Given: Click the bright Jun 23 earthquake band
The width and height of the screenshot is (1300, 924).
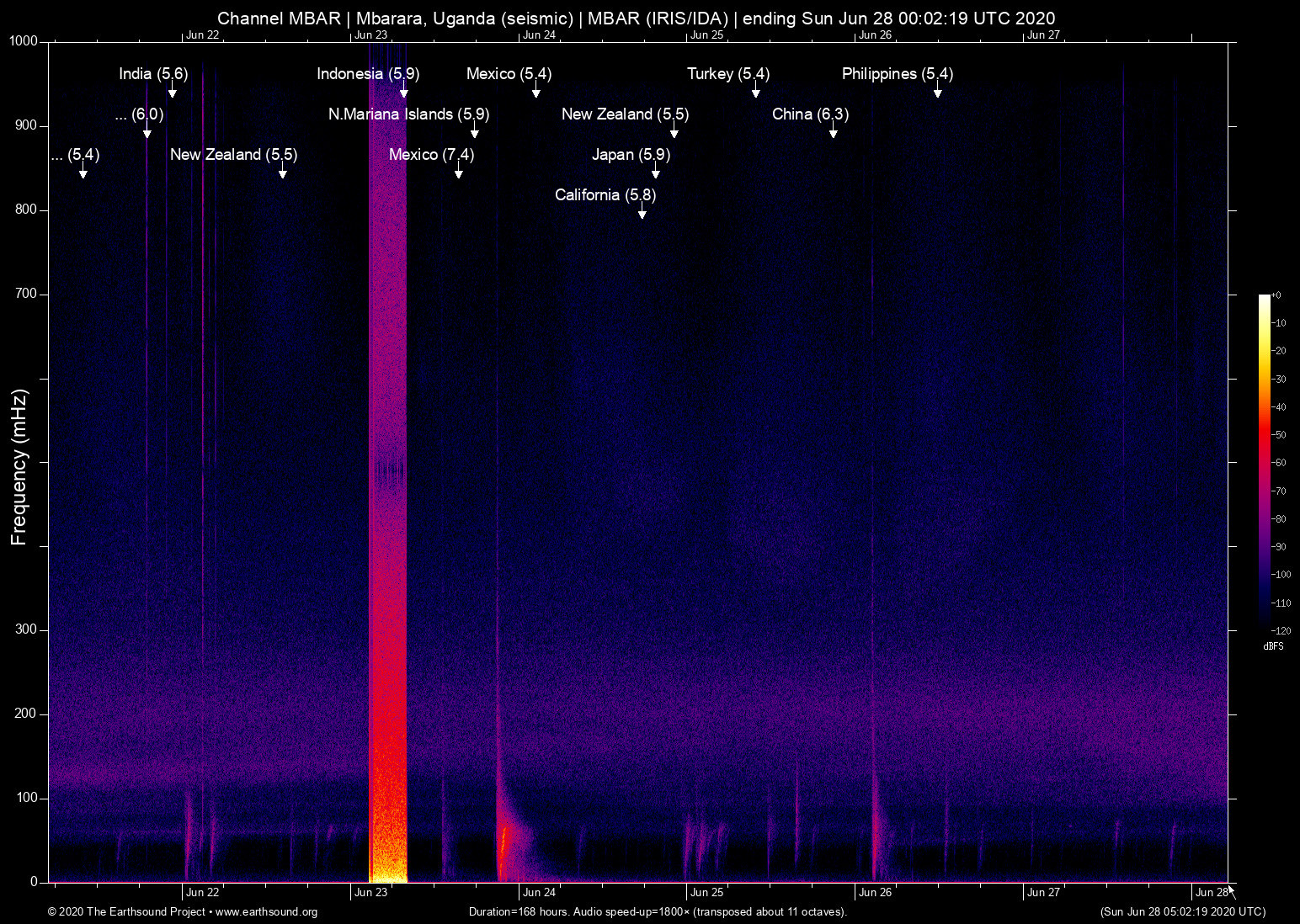Looking at the screenshot, I should pos(388,505).
